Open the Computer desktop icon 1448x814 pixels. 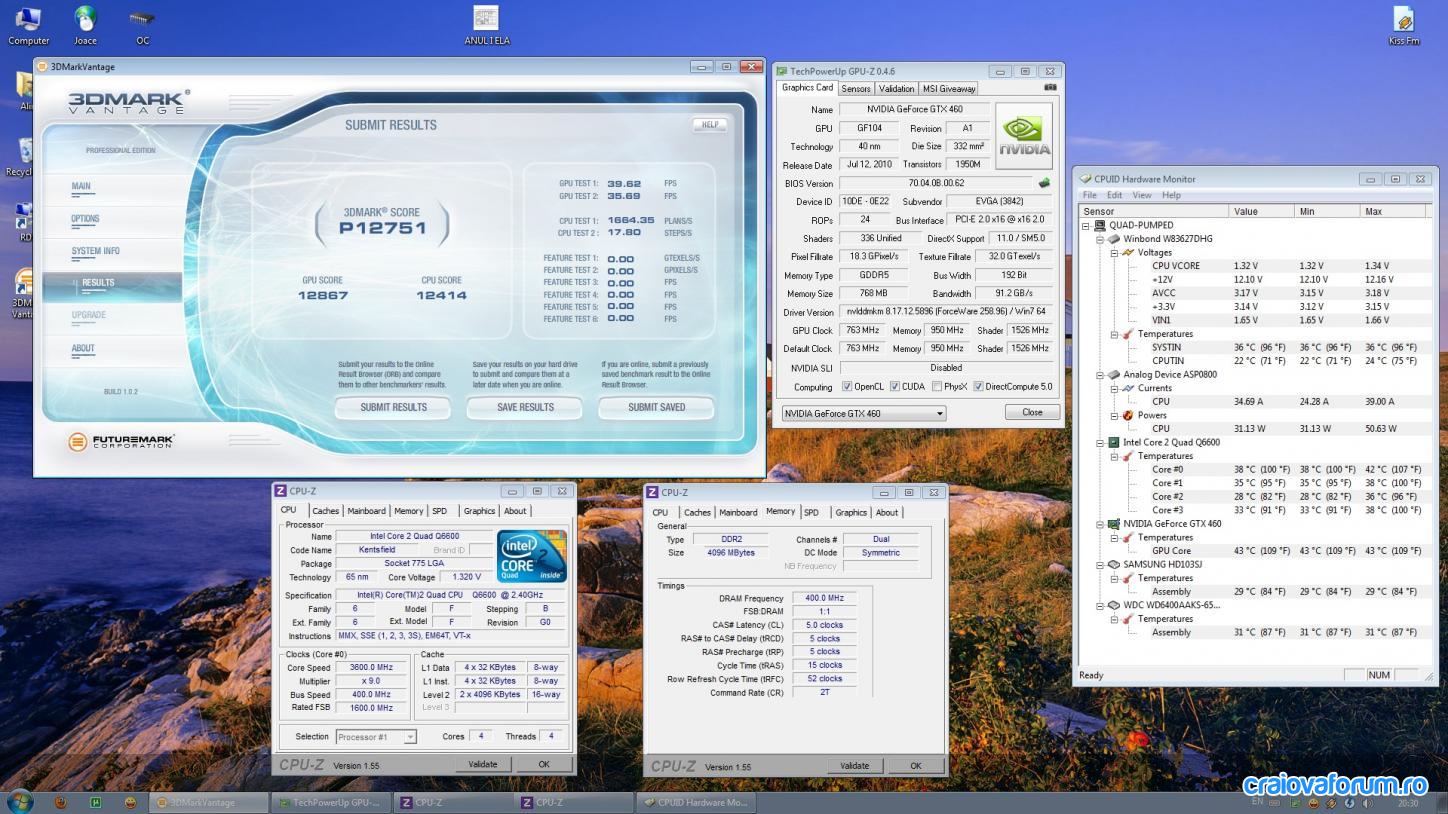pos(28,26)
